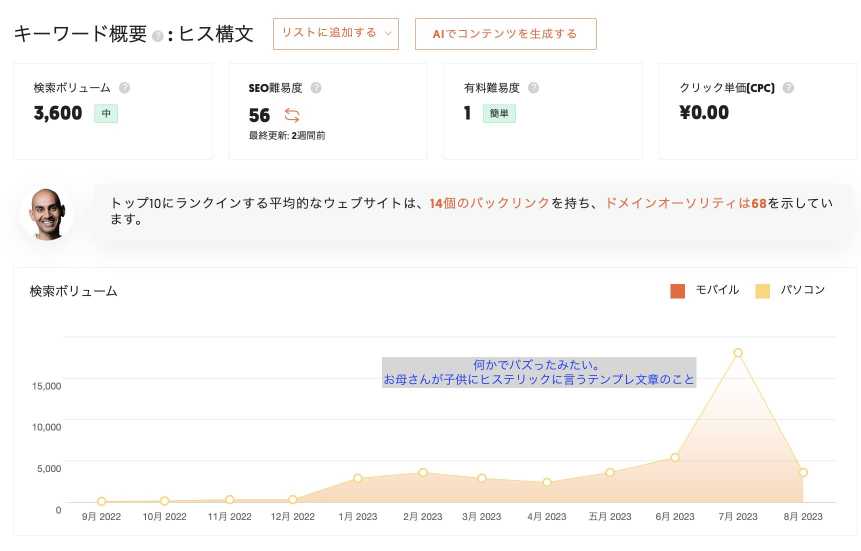
Task: Click the help icon beside クリック単価[CPC]
Action: (x=788, y=88)
